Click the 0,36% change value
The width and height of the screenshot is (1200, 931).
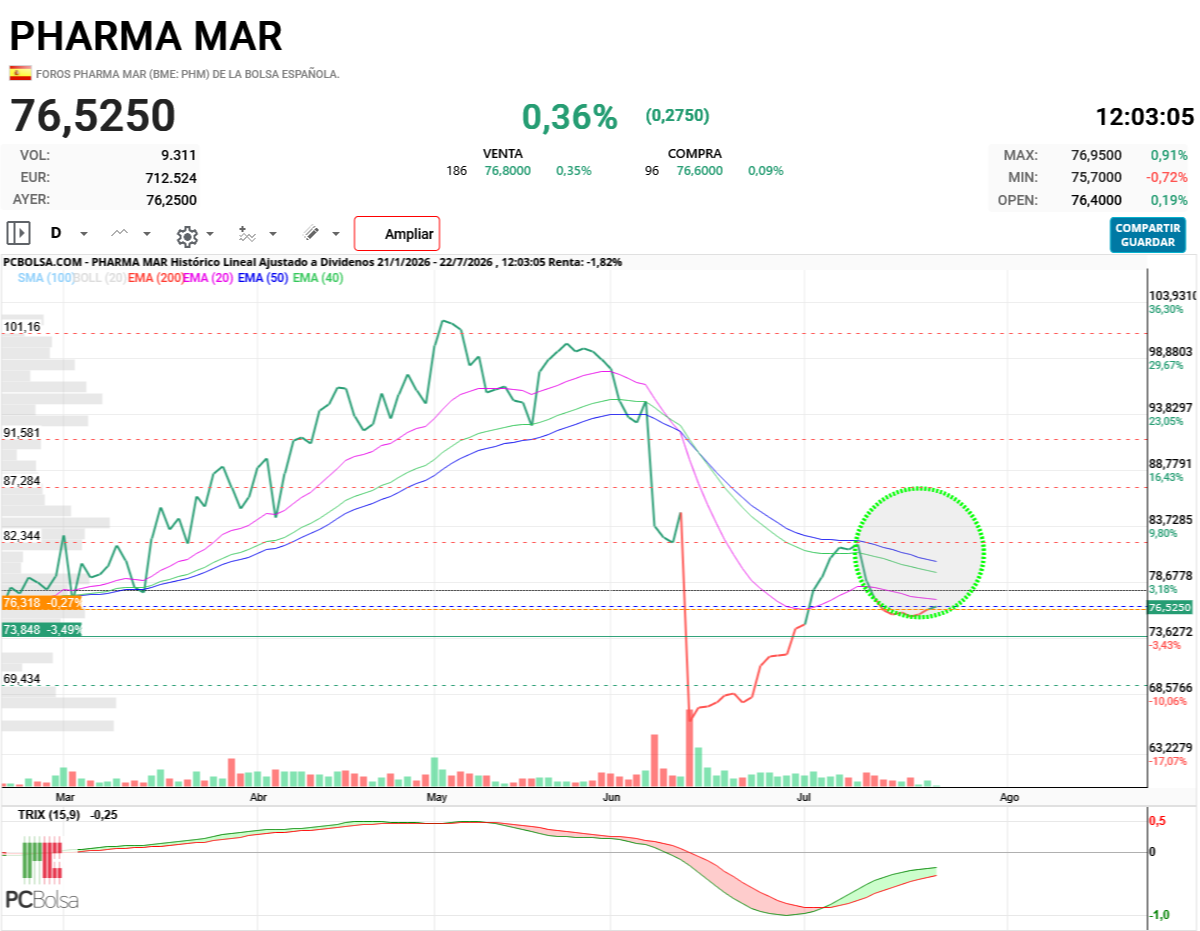[570, 117]
